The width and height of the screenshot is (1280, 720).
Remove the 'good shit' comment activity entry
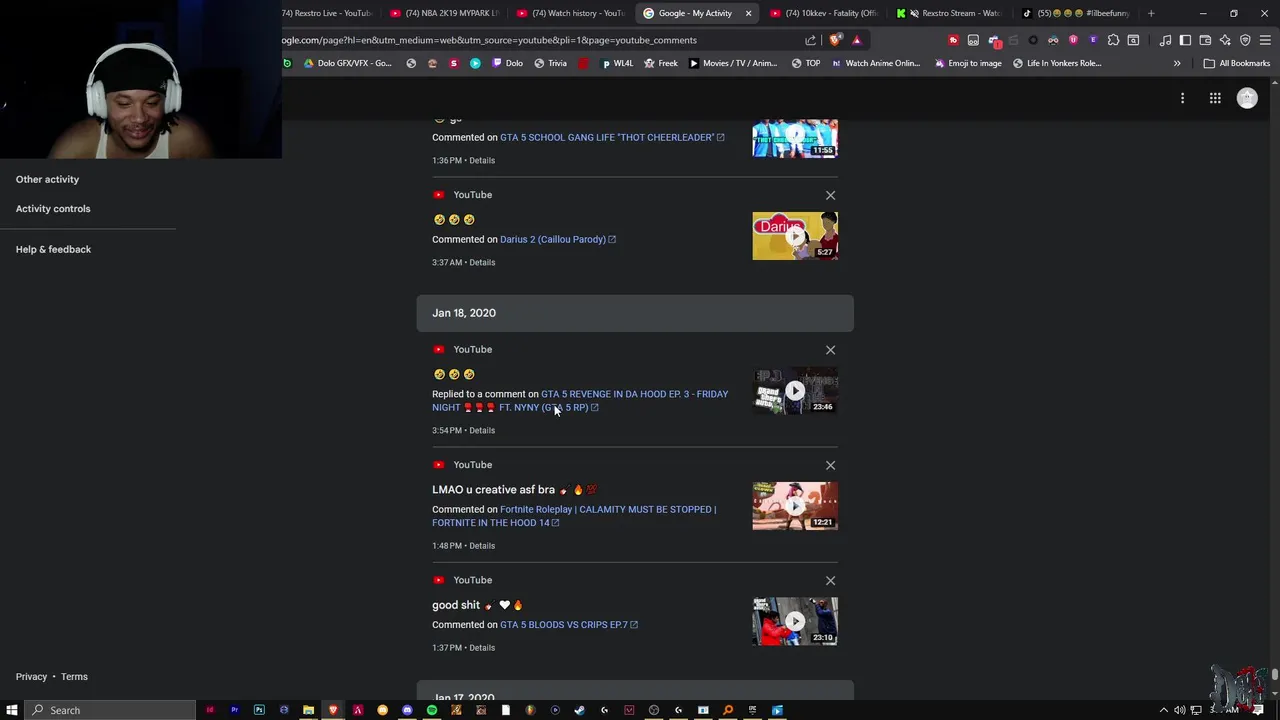(x=830, y=580)
